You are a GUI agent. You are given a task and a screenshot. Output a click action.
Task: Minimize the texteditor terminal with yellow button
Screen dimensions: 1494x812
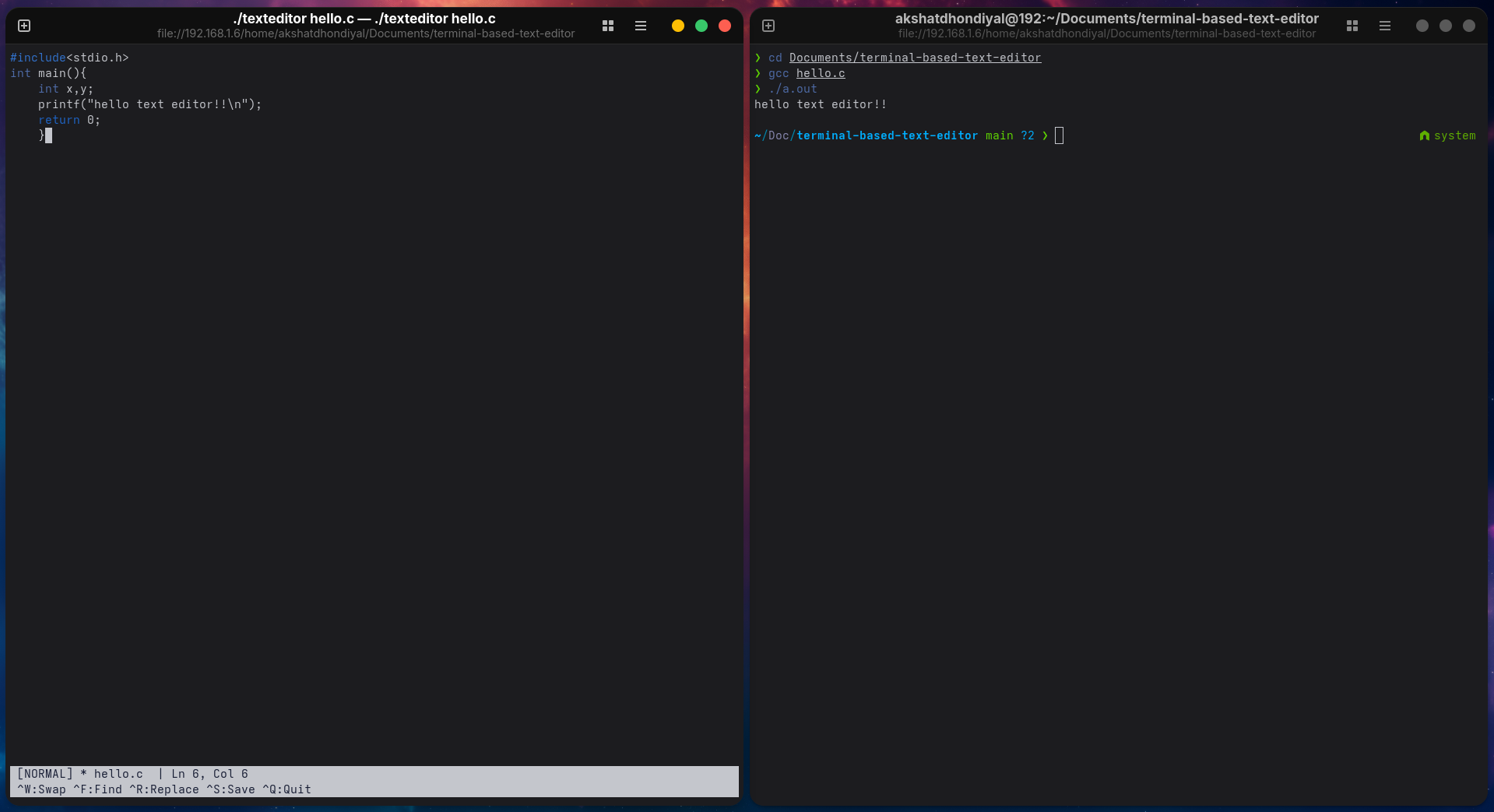click(x=678, y=26)
